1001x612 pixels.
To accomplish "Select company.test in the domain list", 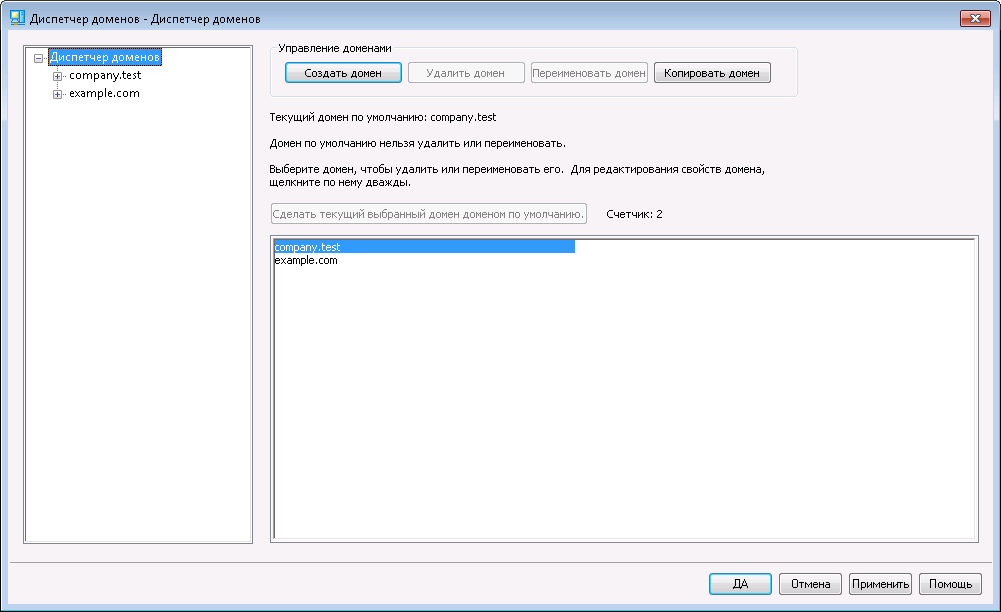I will (x=425, y=247).
